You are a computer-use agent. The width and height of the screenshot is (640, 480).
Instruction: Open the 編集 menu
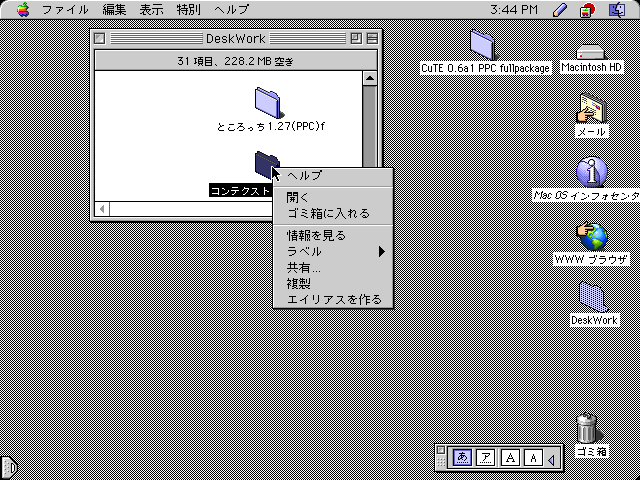click(114, 9)
